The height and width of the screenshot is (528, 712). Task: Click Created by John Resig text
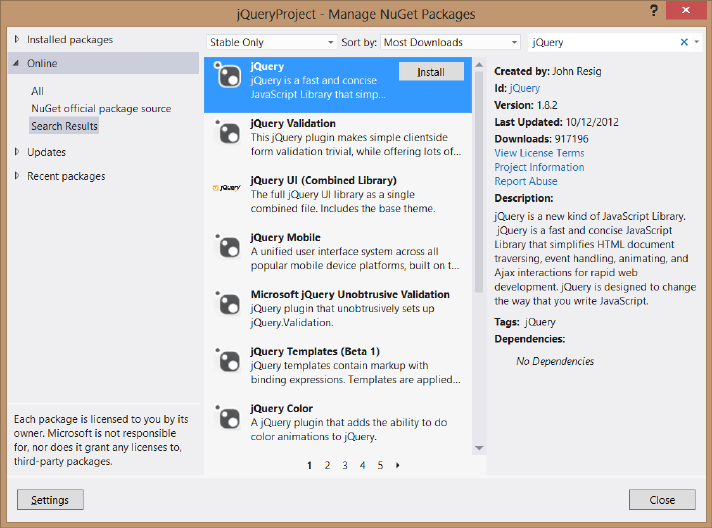point(548,71)
